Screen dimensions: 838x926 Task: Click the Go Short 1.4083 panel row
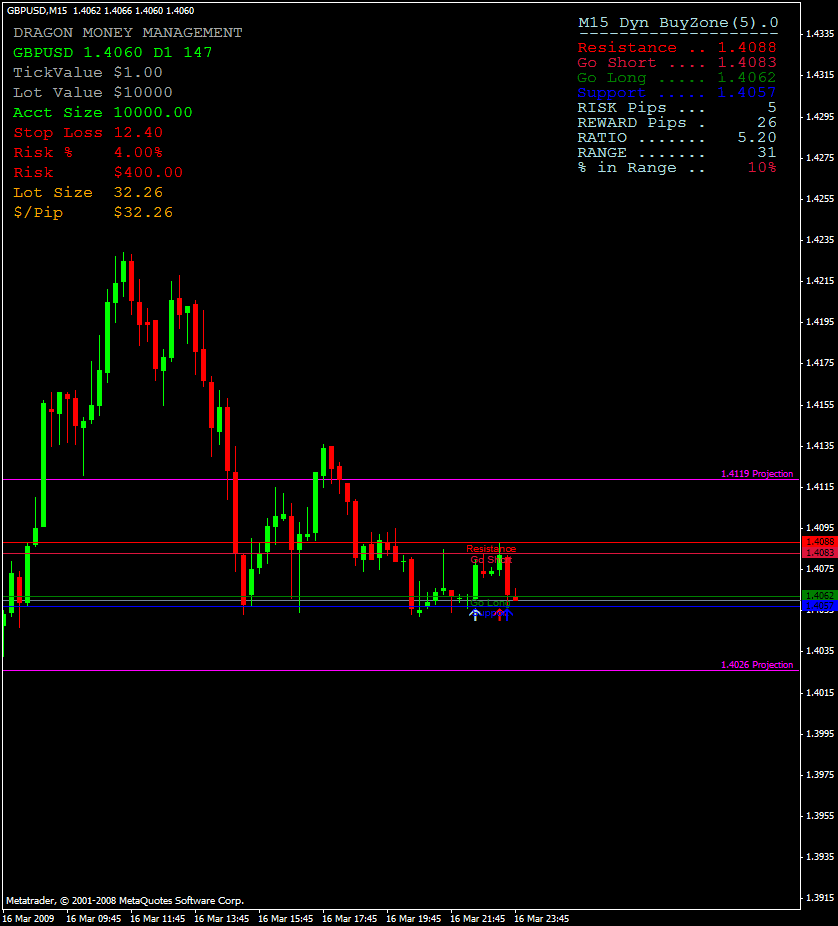(x=677, y=63)
